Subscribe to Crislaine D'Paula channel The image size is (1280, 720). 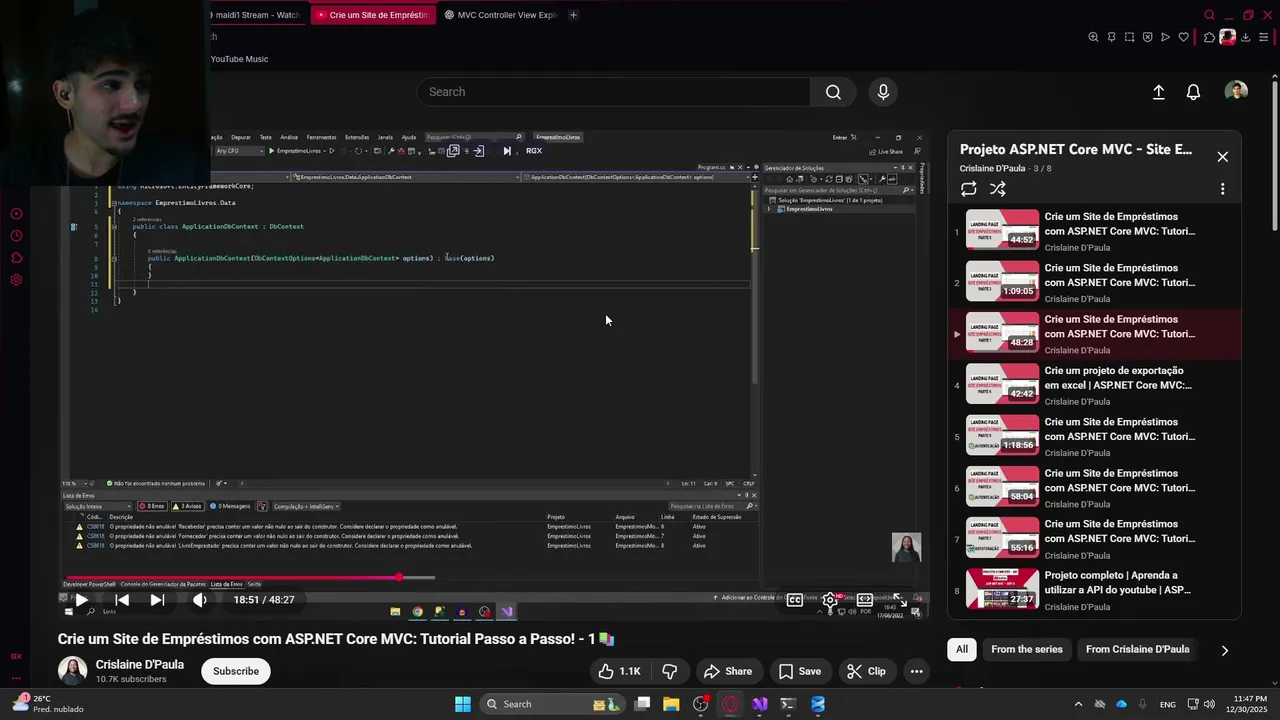tap(236, 671)
